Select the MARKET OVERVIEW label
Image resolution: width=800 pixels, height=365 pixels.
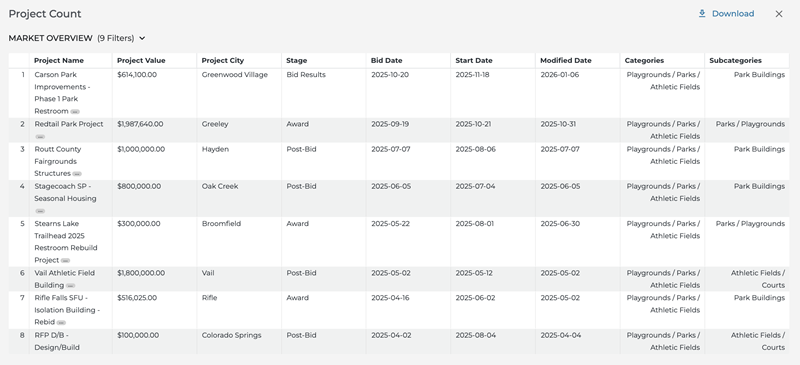click(x=51, y=38)
